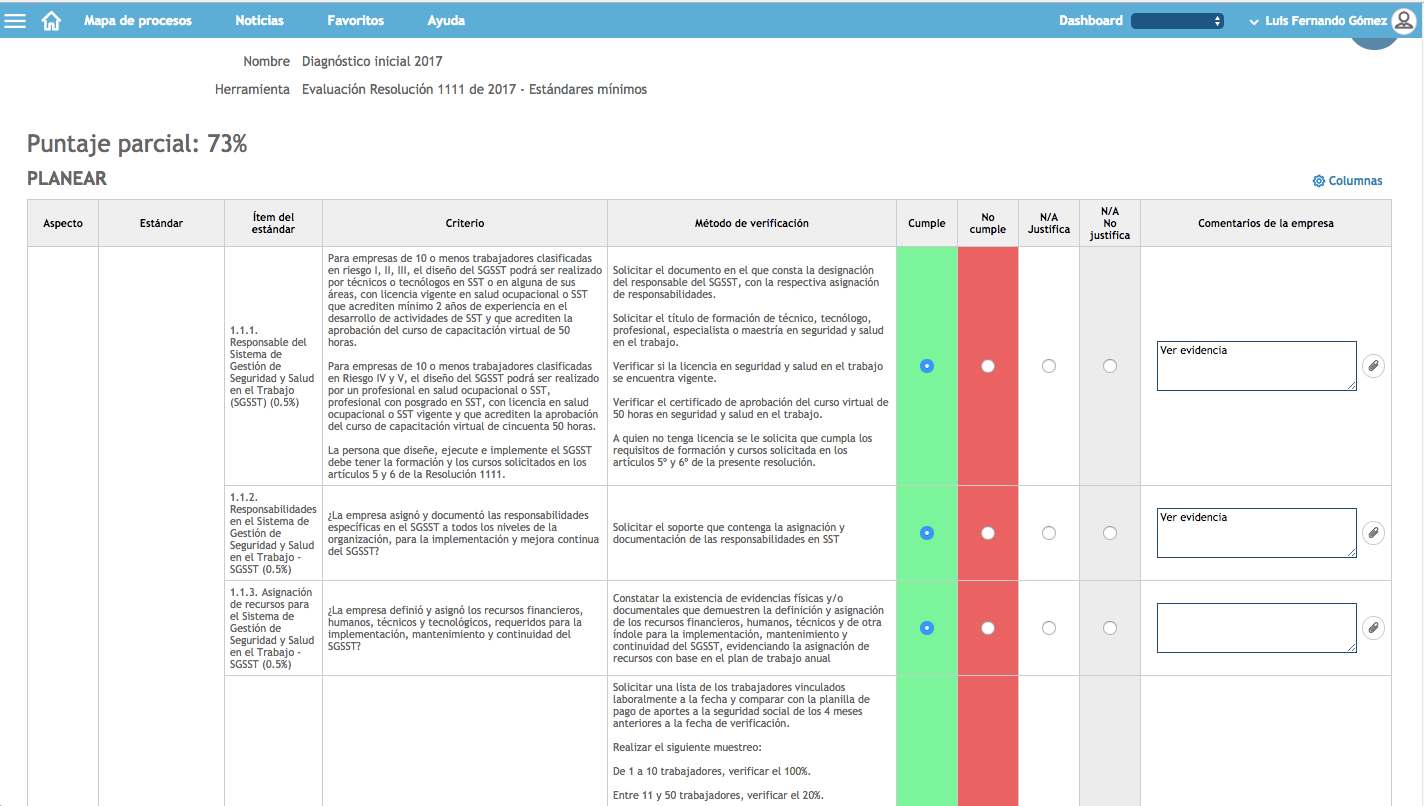Click comment box for item 1.1.1
The image size is (1424, 806).
(x=1256, y=366)
